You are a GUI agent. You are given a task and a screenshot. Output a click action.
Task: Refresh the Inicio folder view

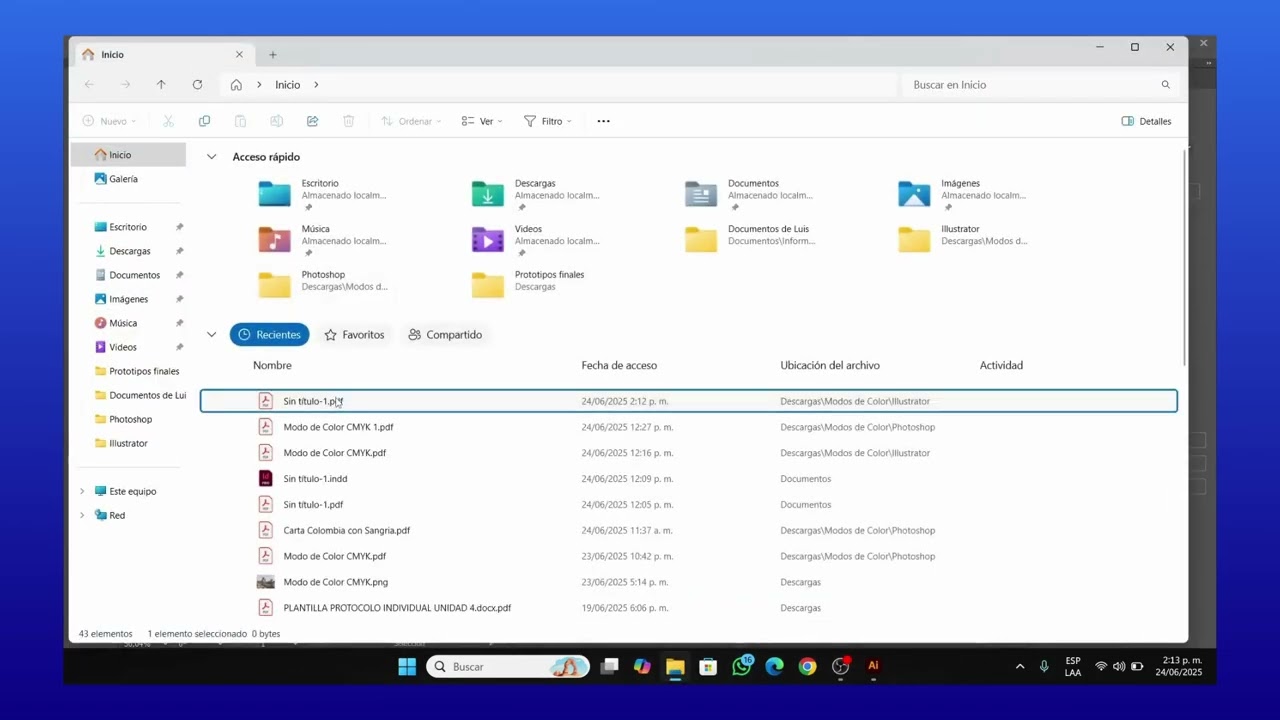click(197, 85)
